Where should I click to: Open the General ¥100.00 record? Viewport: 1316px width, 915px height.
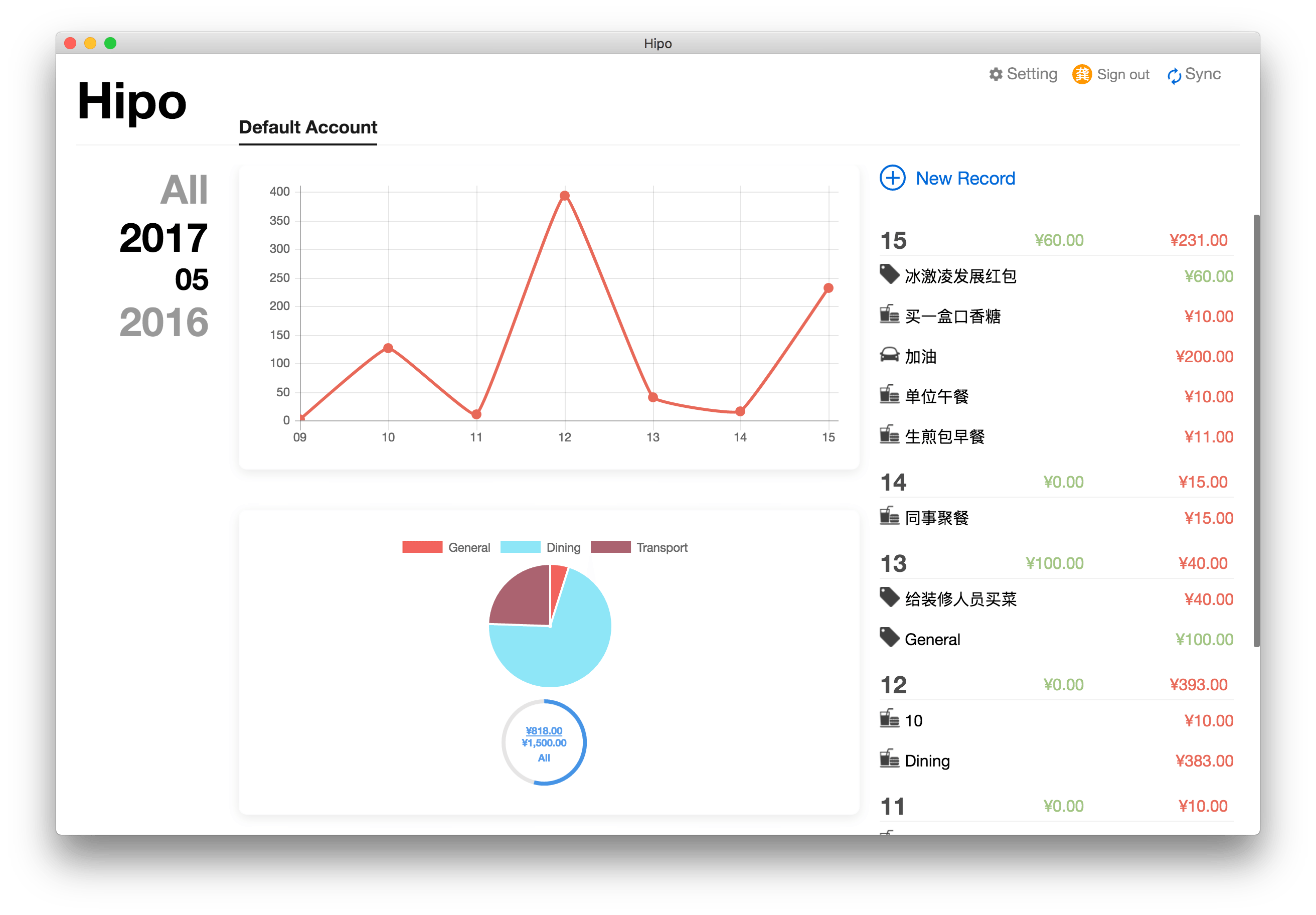1056,639
